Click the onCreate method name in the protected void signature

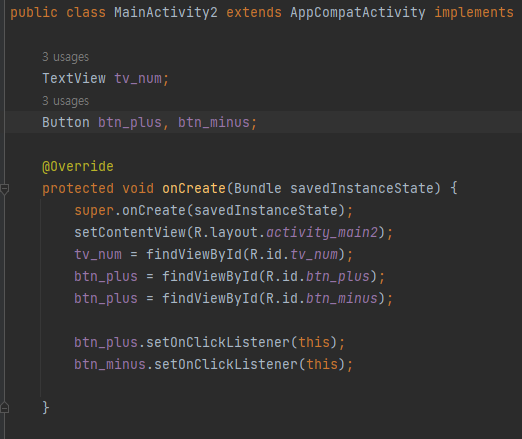coord(194,189)
